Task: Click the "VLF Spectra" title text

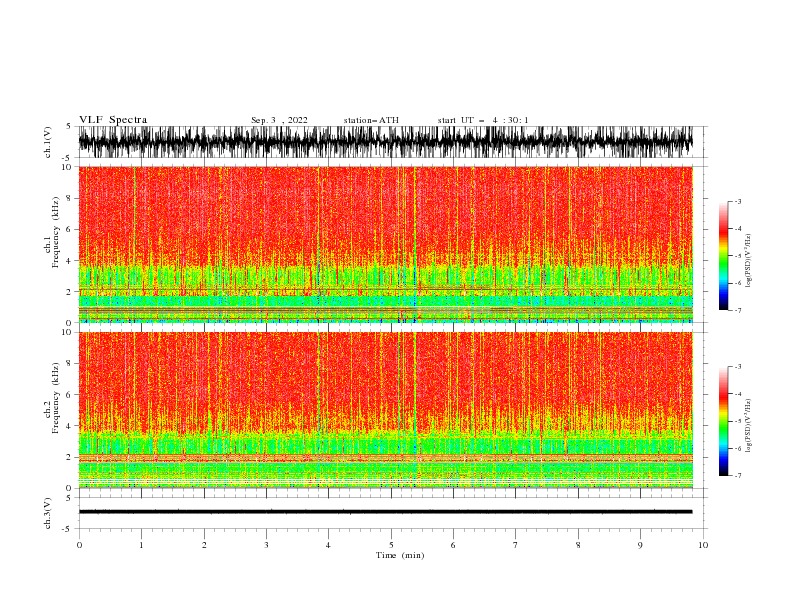Action: [113, 120]
